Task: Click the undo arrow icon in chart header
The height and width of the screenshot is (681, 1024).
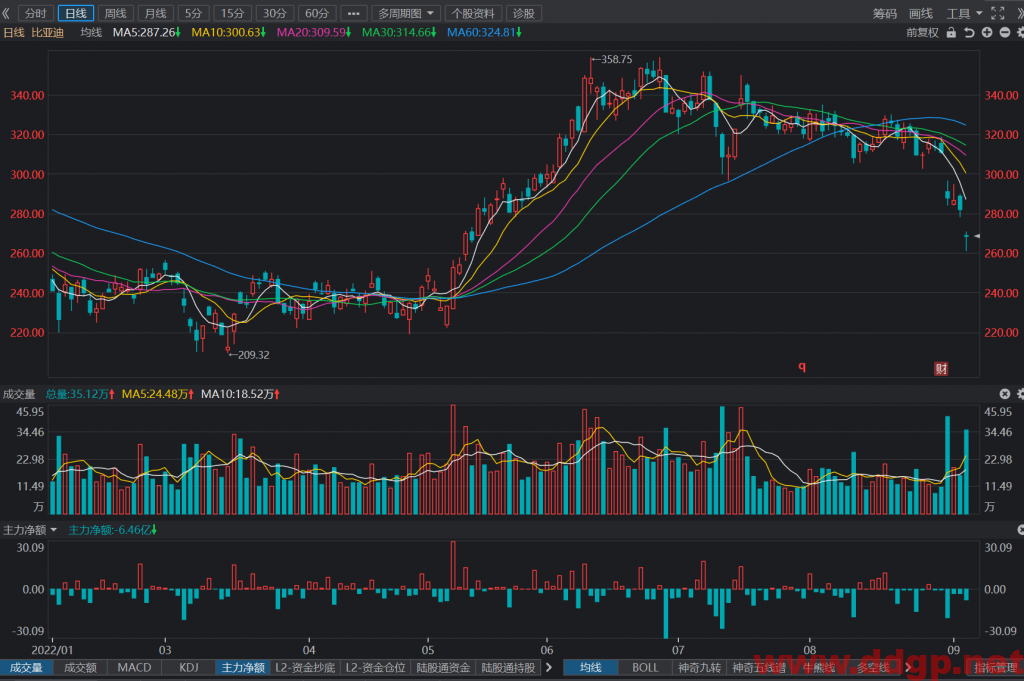Action: [969, 32]
